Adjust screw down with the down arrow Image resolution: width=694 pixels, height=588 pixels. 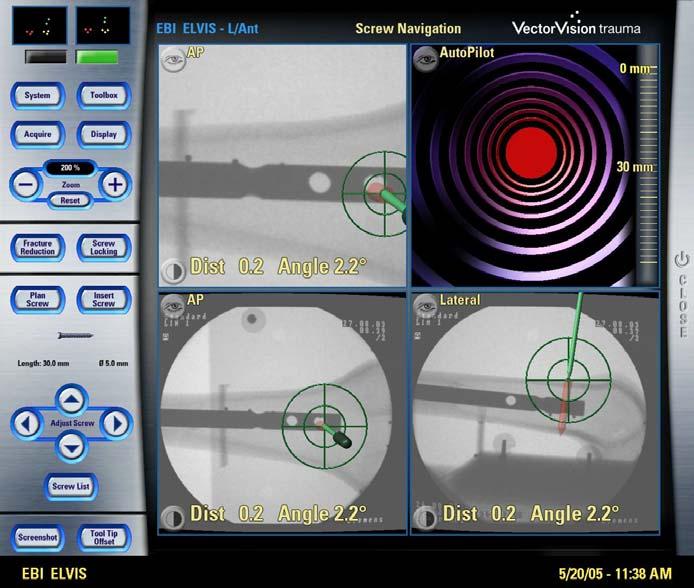71,448
